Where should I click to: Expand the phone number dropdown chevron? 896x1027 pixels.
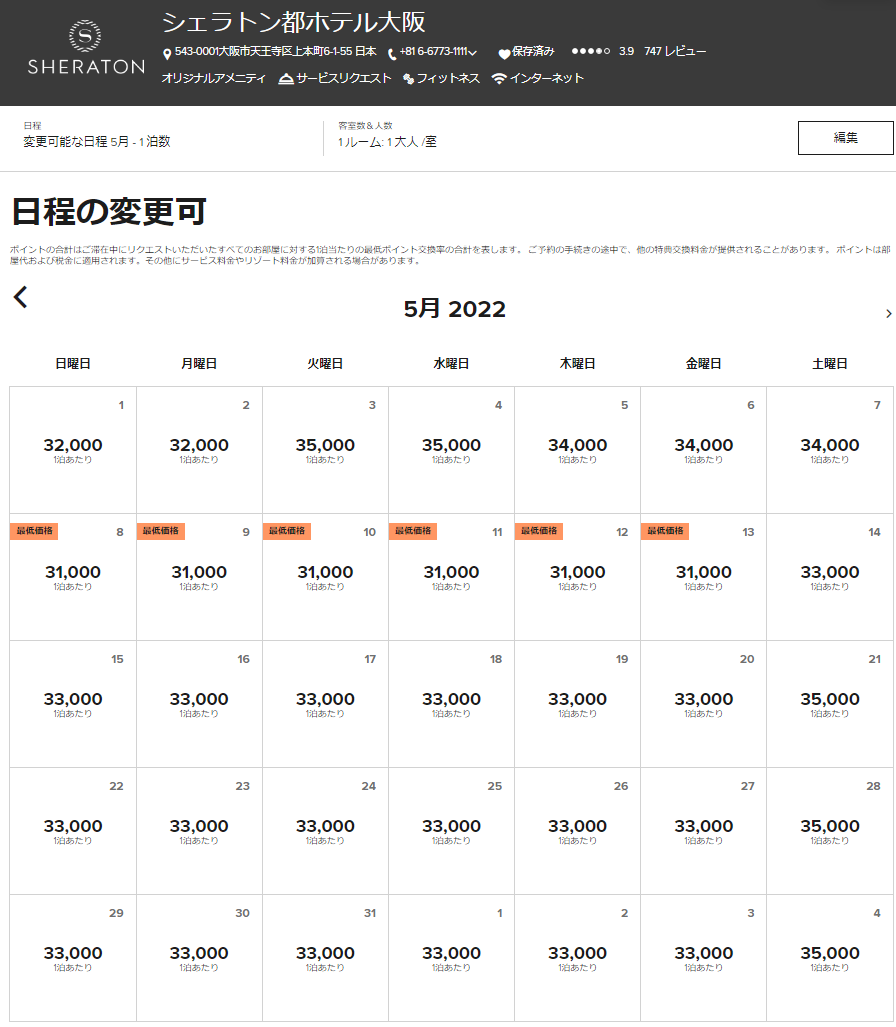tap(473, 53)
